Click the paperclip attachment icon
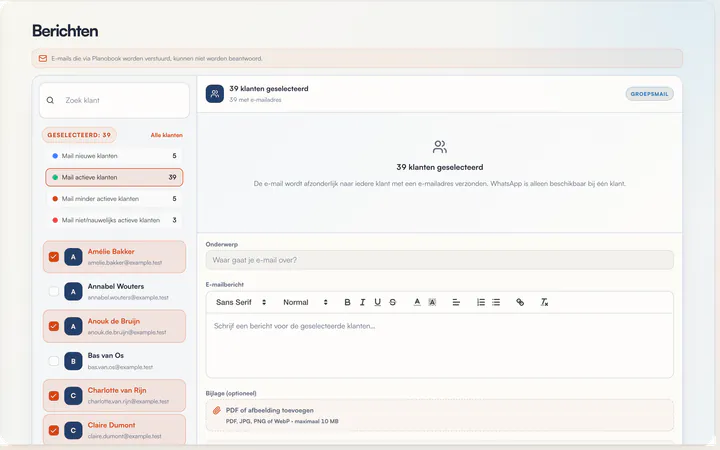Viewport: 720px width, 450px height. point(217,411)
